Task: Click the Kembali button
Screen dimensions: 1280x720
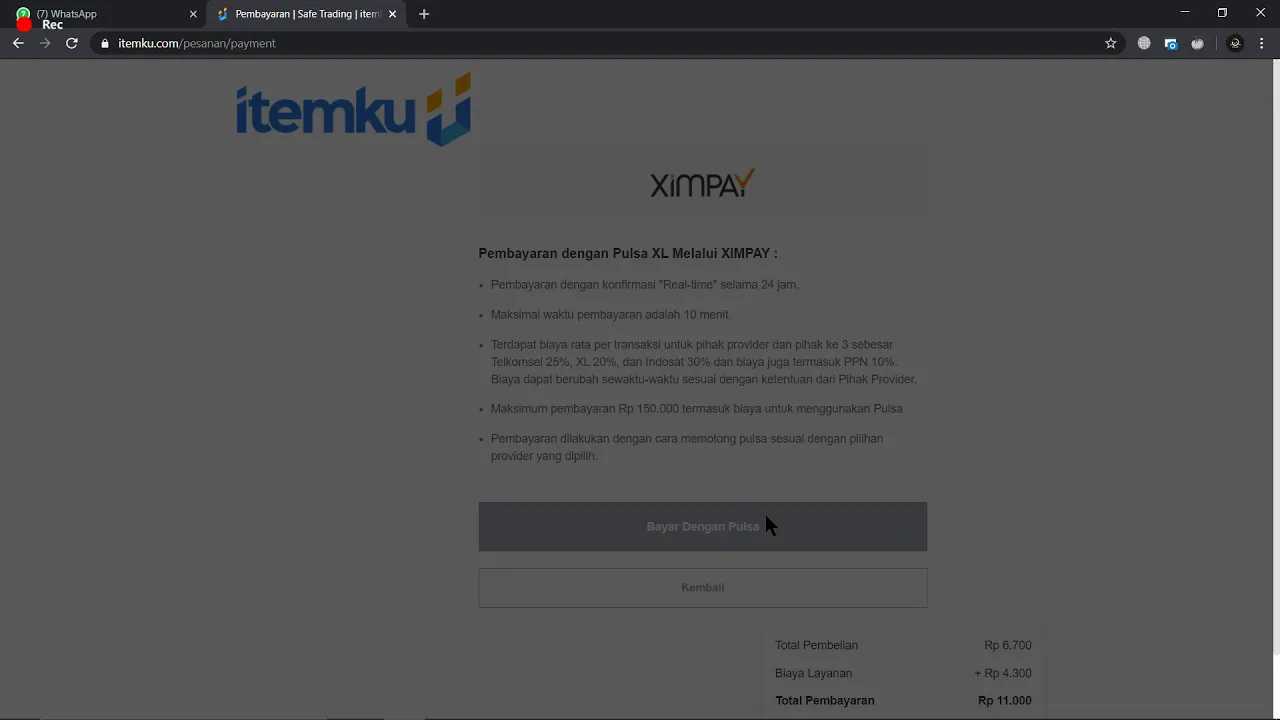Action: (x=703, y=587)
